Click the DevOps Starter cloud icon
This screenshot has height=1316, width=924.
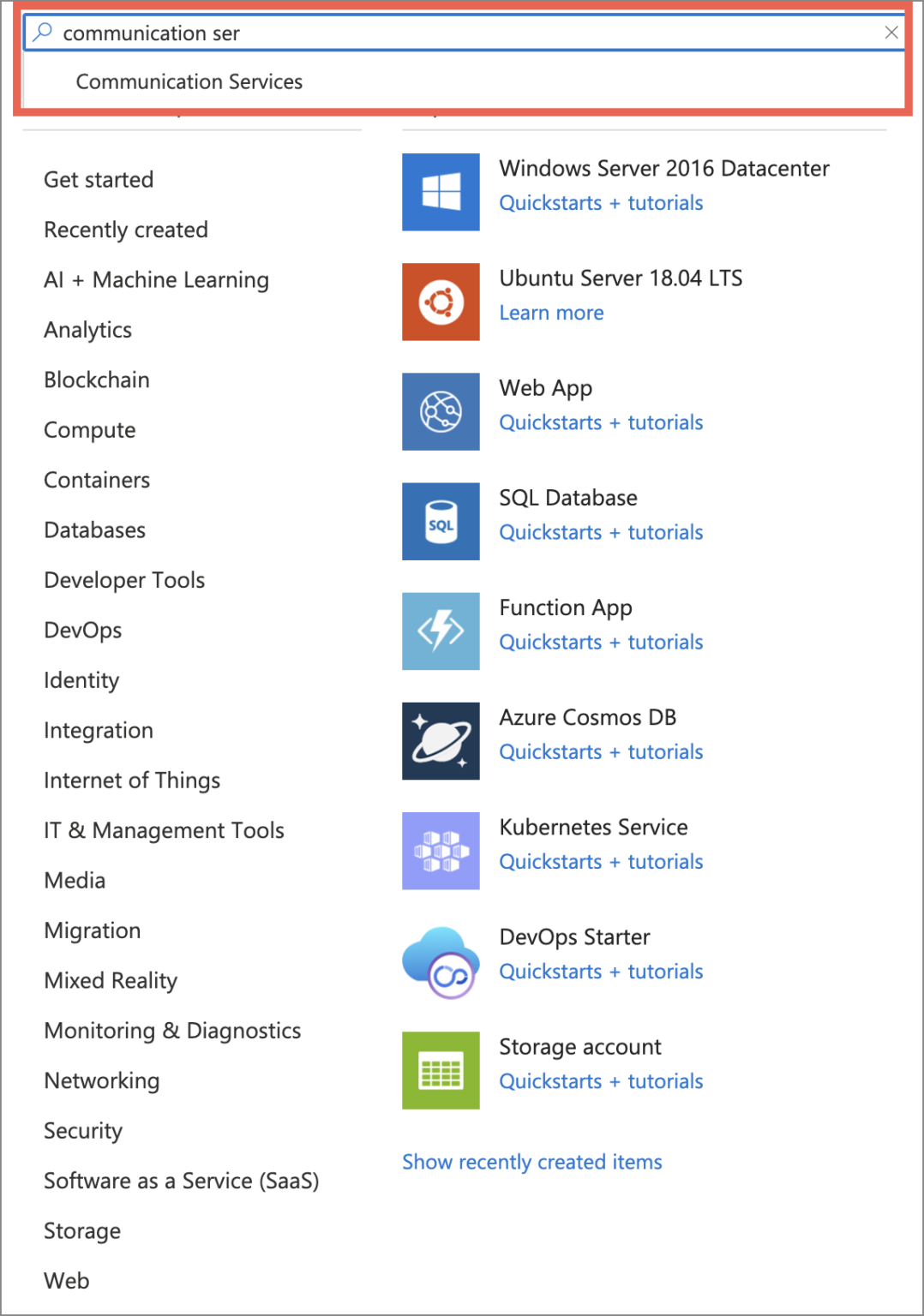(441, 960)
